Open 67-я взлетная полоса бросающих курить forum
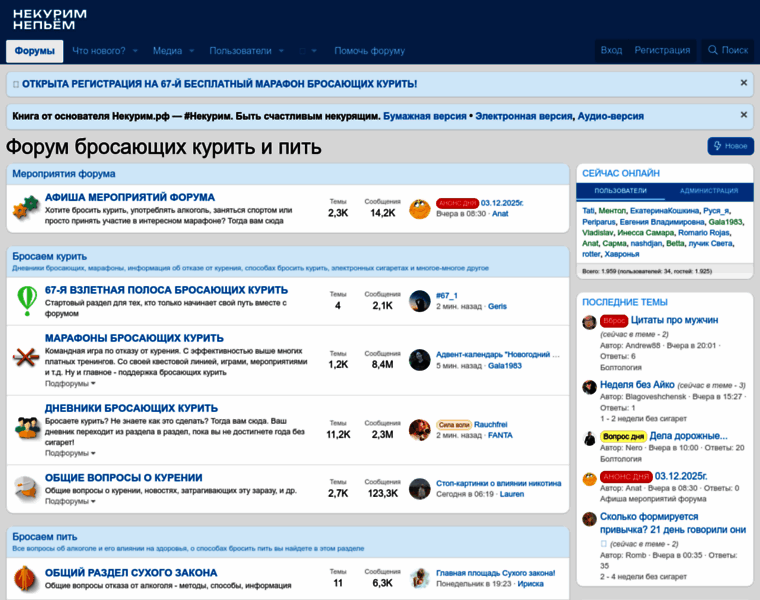 [166, 290]
